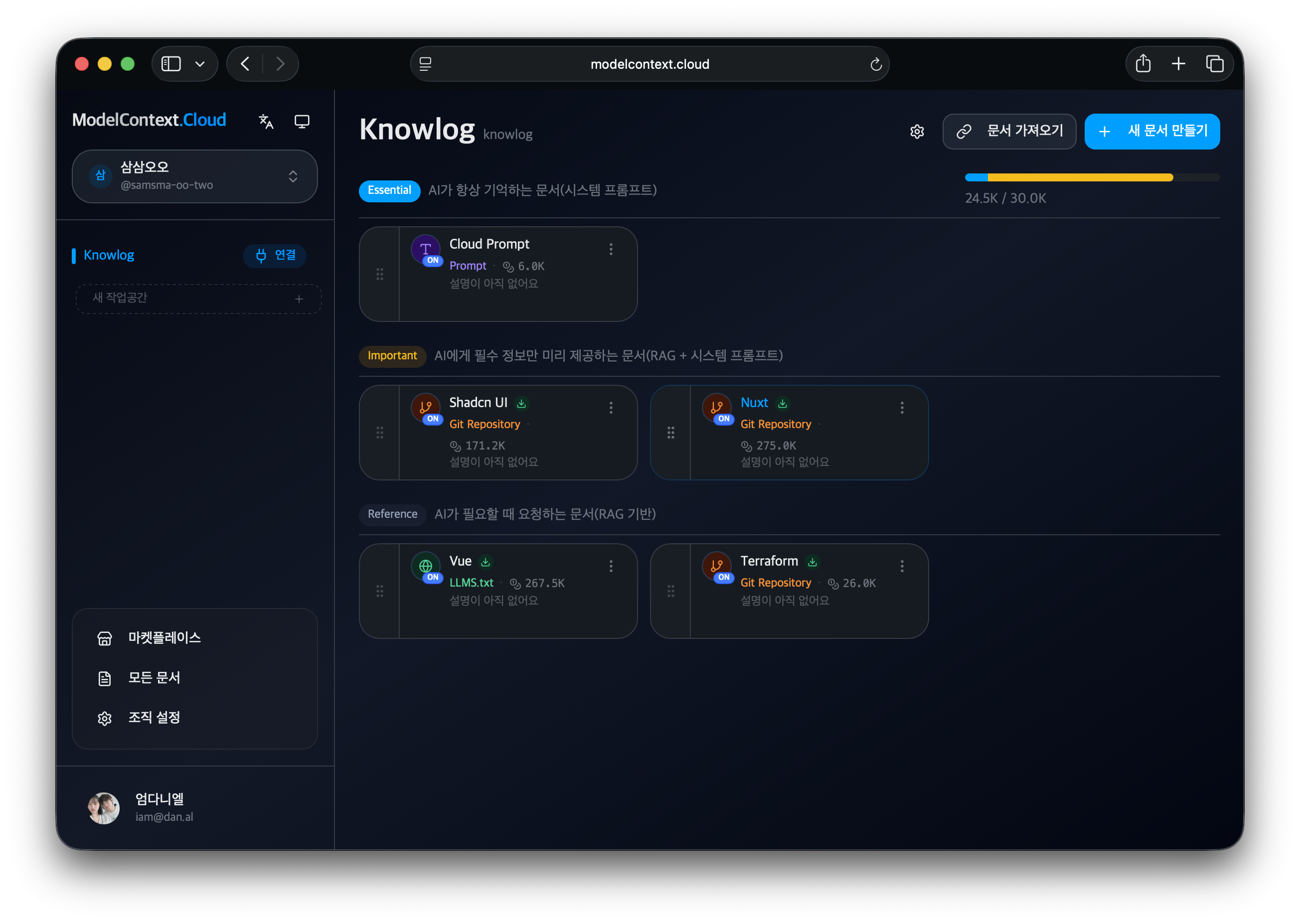Viewport: 1300px width, 924px height.
Task: Open 조직 설정 in sidebar
Action: click(x=194, y=718)
